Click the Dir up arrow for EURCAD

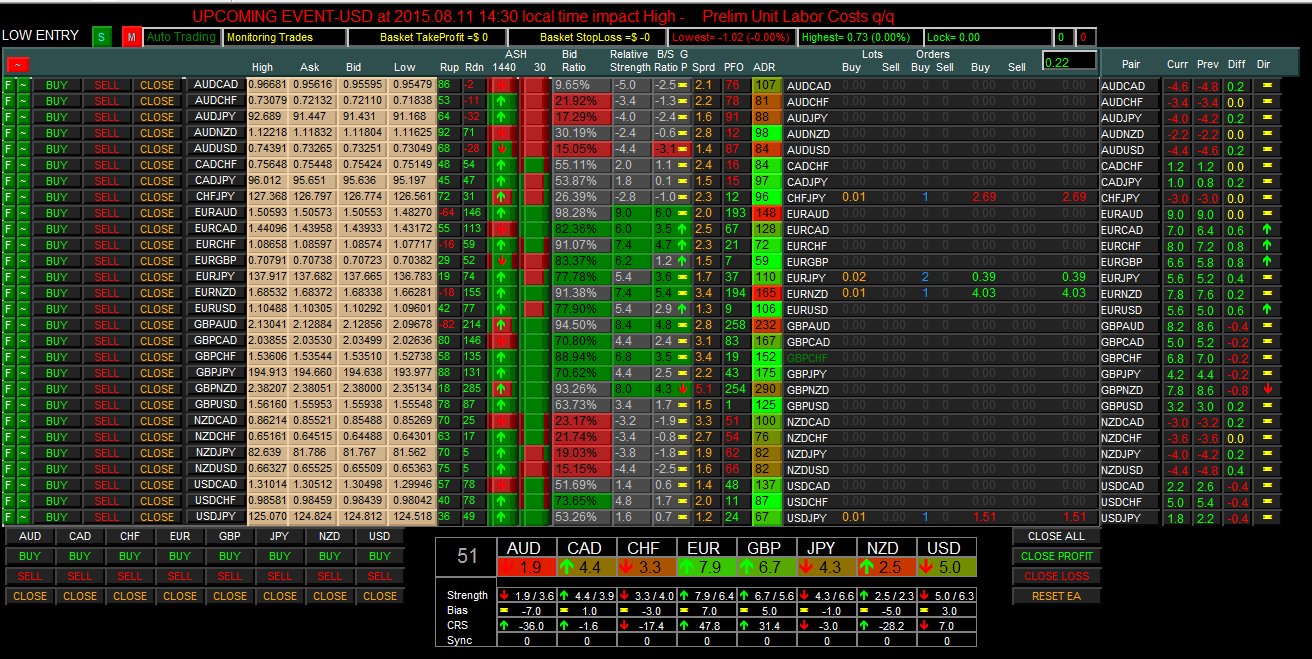tap(1267, 230)
